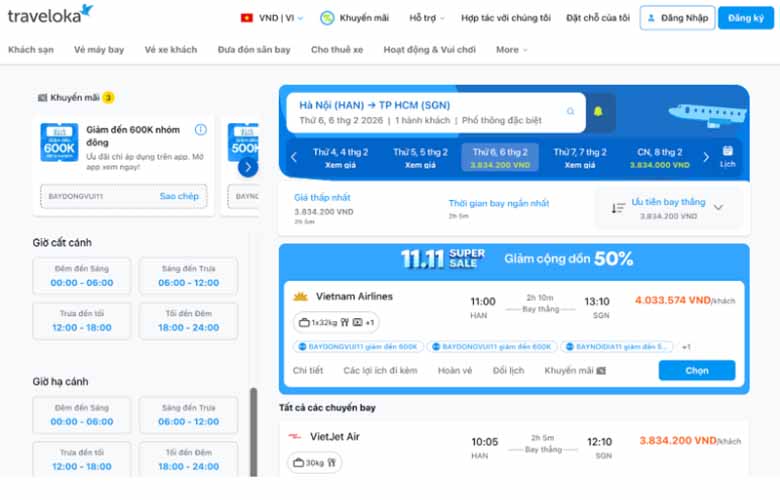Click the Khuyến mãi percent icon in header

click(x=327, y=18)
